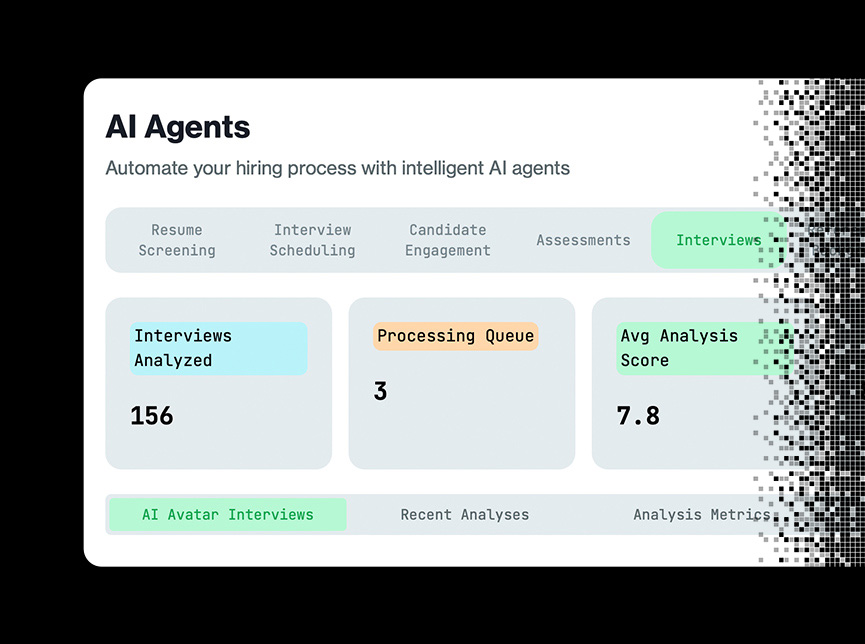Click the processing queue count 3
The height and width of the screenshot is (644, 865).
pyautogui.click(x=380, y=391)
